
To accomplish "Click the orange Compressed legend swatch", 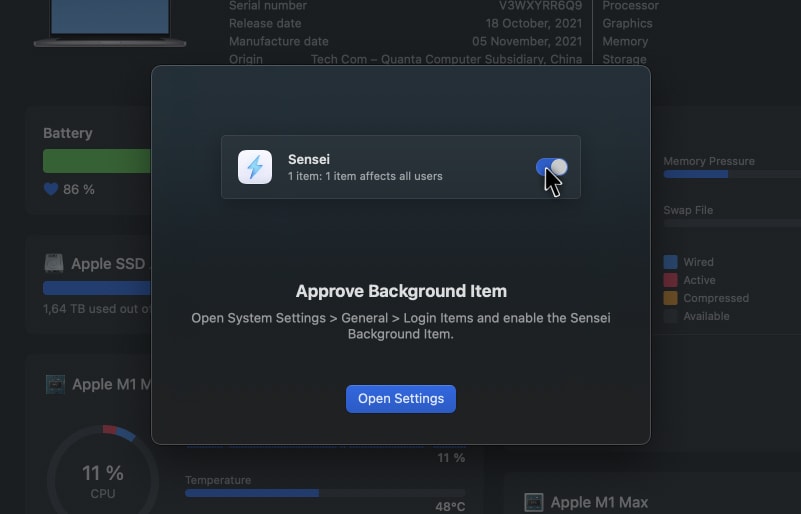I will tap(670, 298).
